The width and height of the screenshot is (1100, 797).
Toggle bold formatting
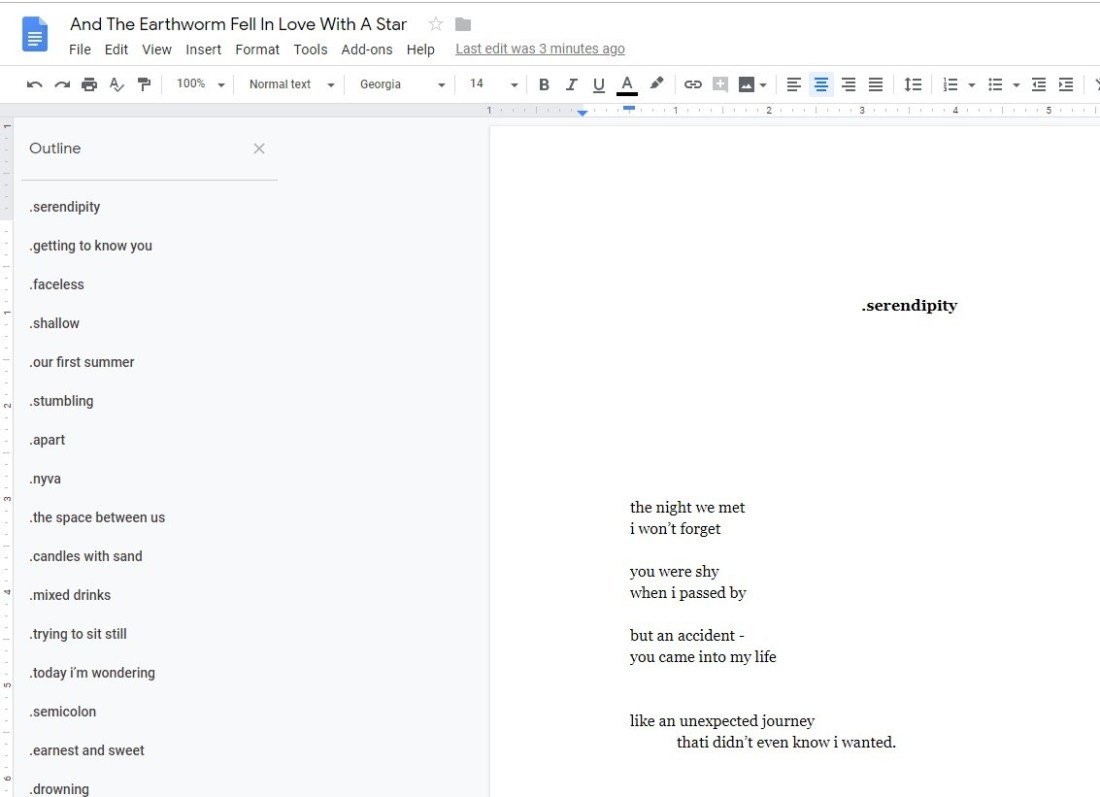pyautogui.click(x=544, y=85)
